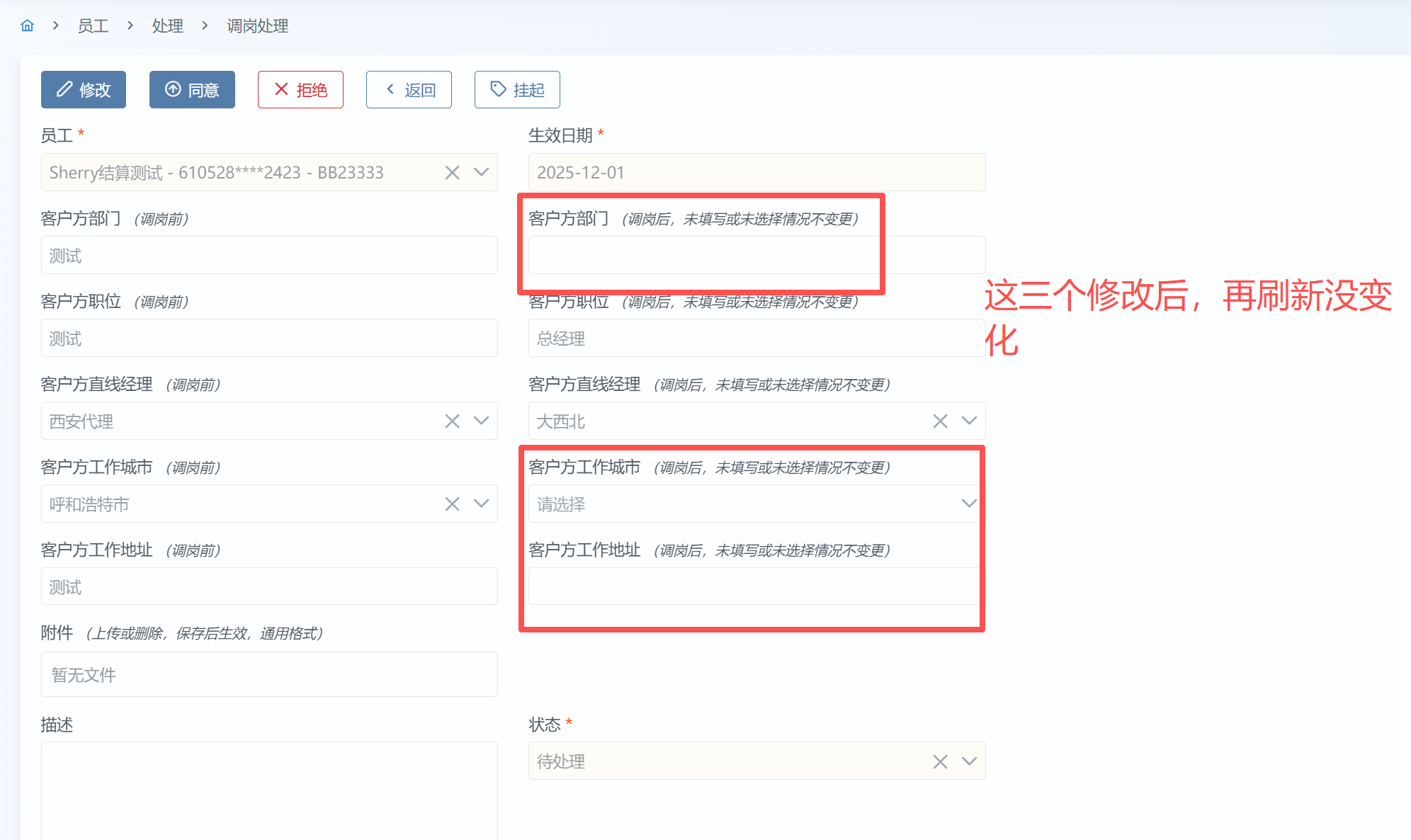Click the home icon in breadcrumb
This screenshot has height=840, width=1411.
pos(27,26)
